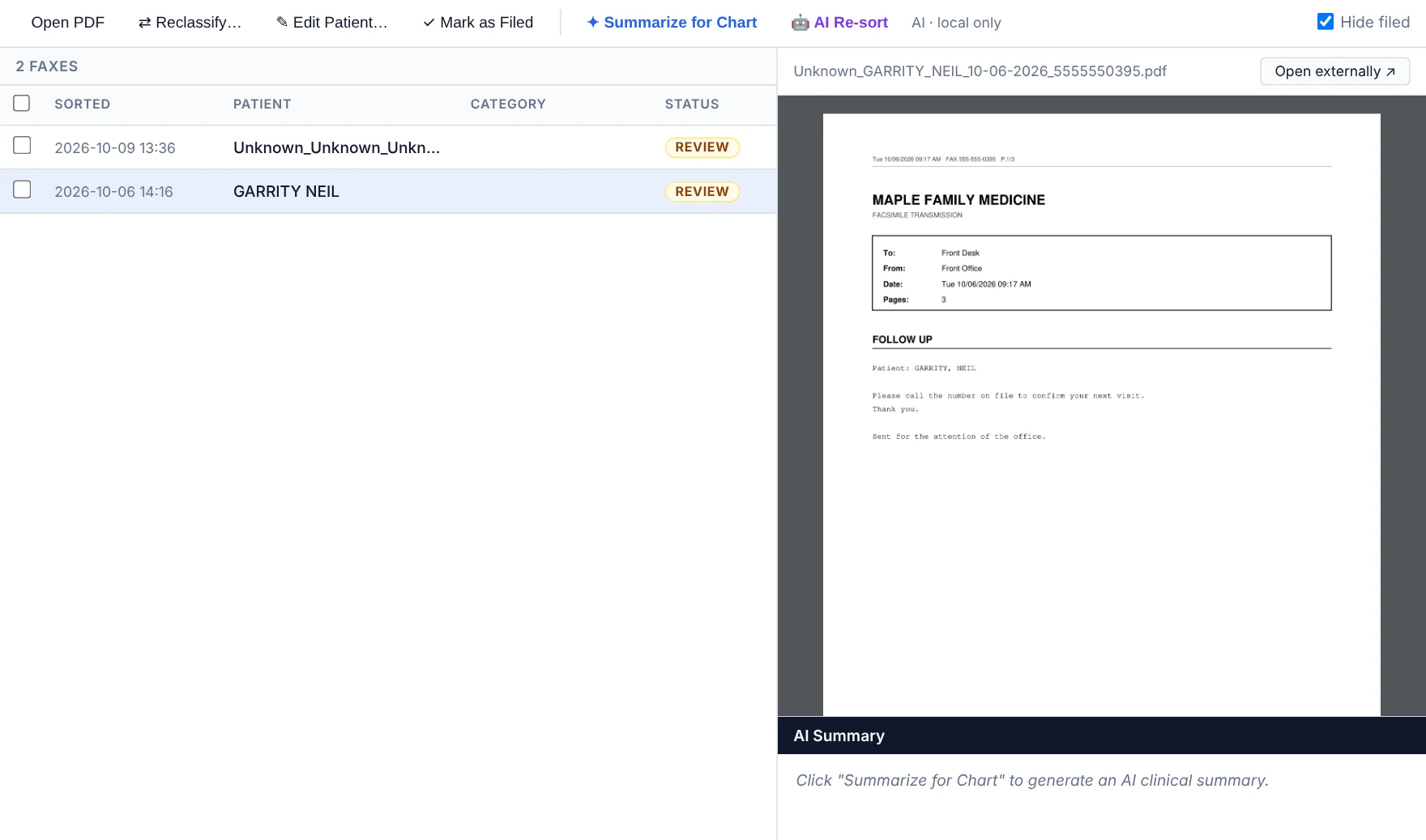Image resolution: width=1426 pixels, height=840 pixels.
Task: Sort faxes by the SORTED column header
Action: coord(83,104)
